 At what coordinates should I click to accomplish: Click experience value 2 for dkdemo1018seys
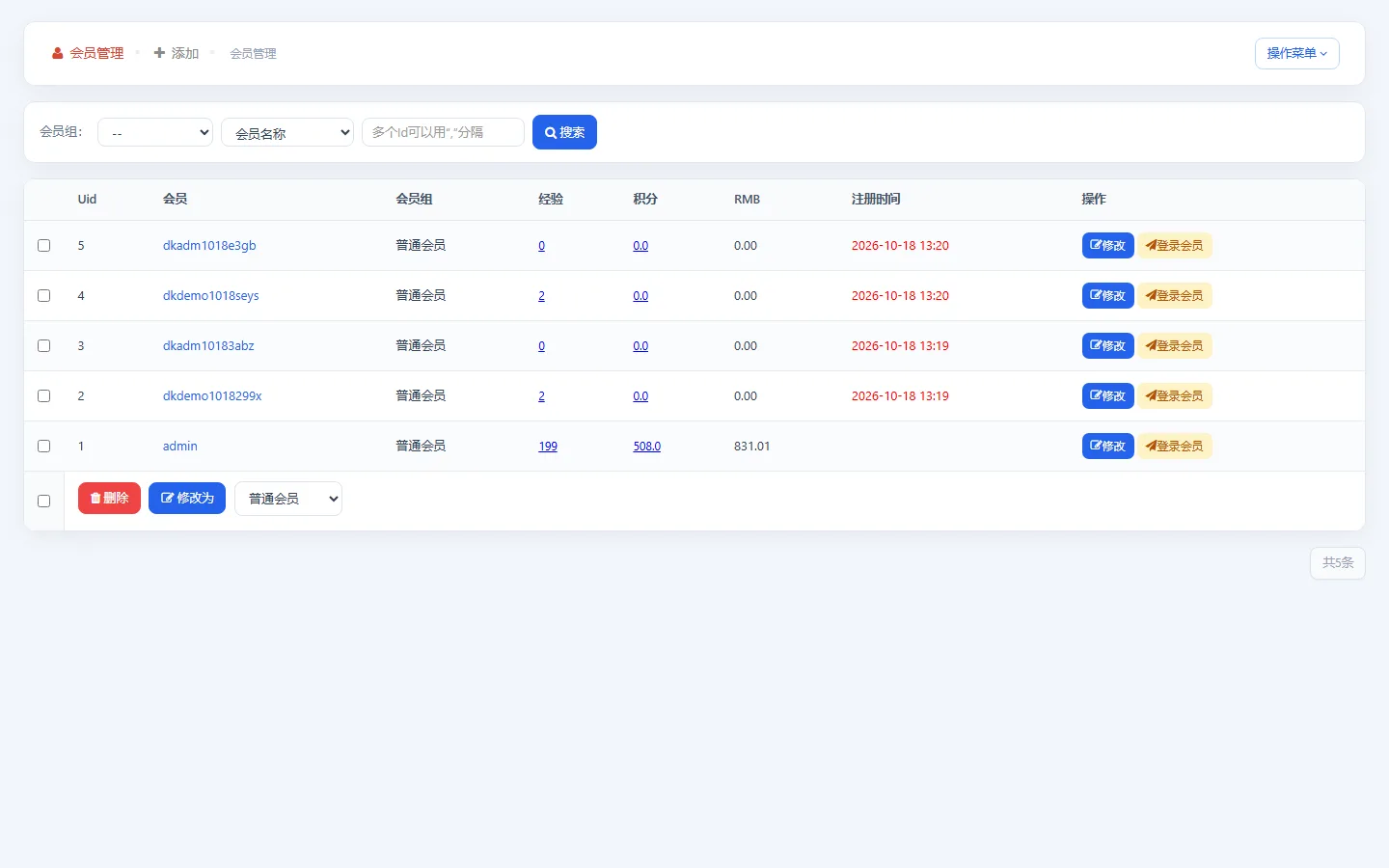(x=541, y=296)
